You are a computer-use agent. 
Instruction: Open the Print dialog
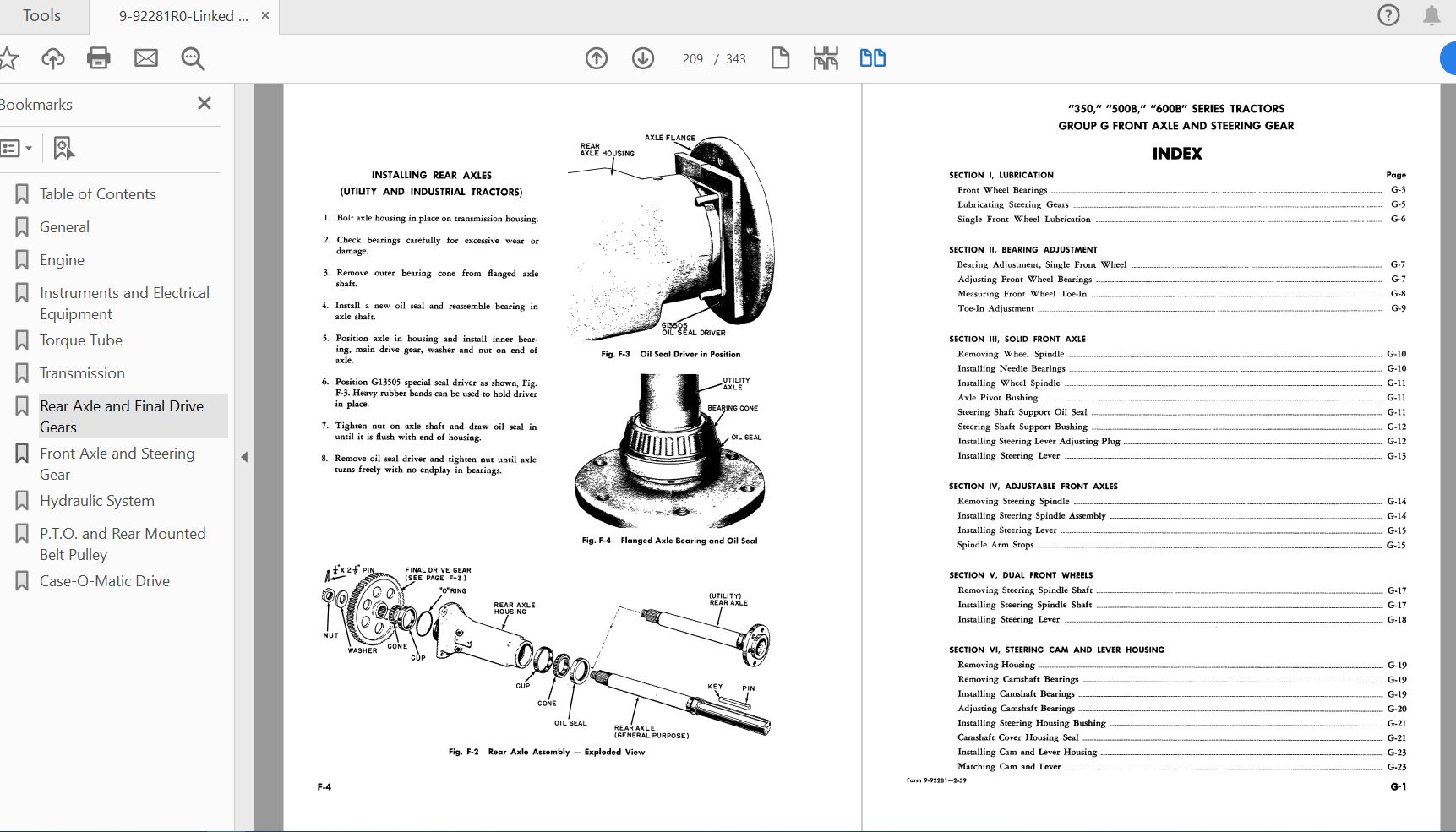pos(98,58)
